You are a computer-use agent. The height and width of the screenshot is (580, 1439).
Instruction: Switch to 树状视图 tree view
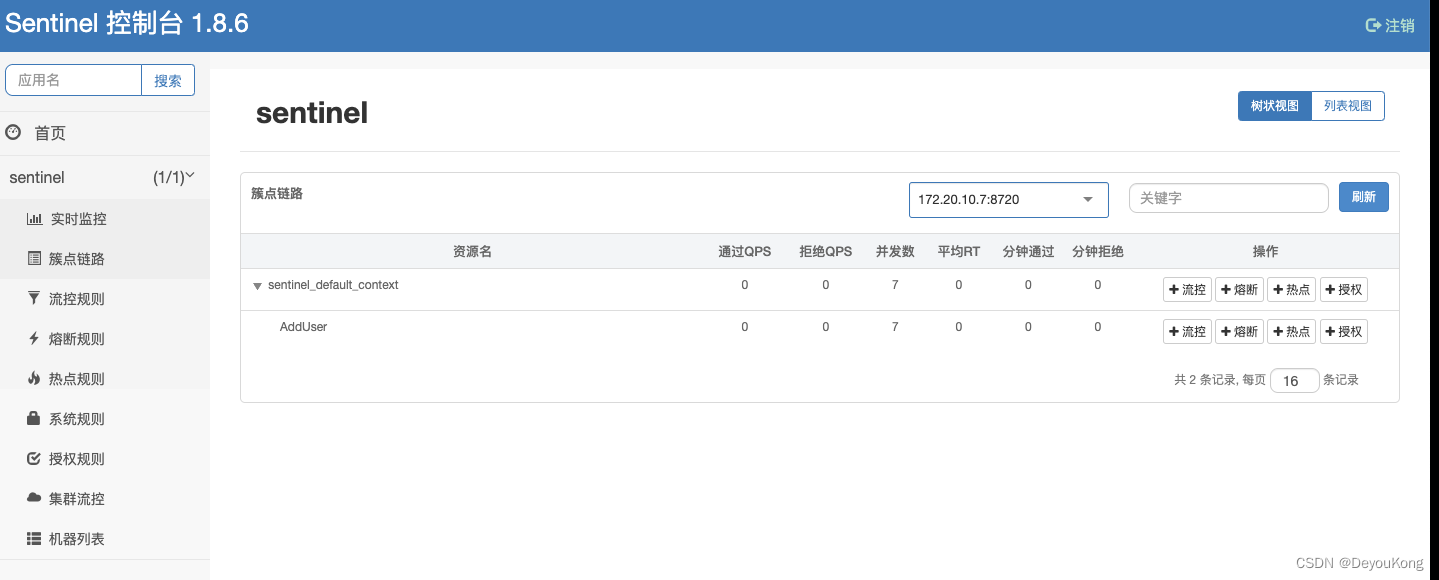(x=1274, y=106)
